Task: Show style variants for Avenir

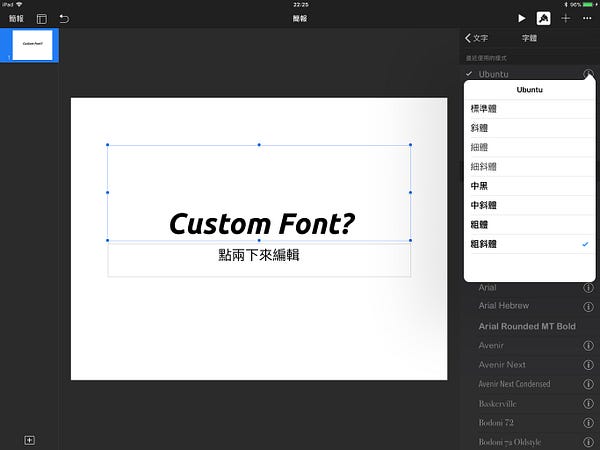Action: 588,346
